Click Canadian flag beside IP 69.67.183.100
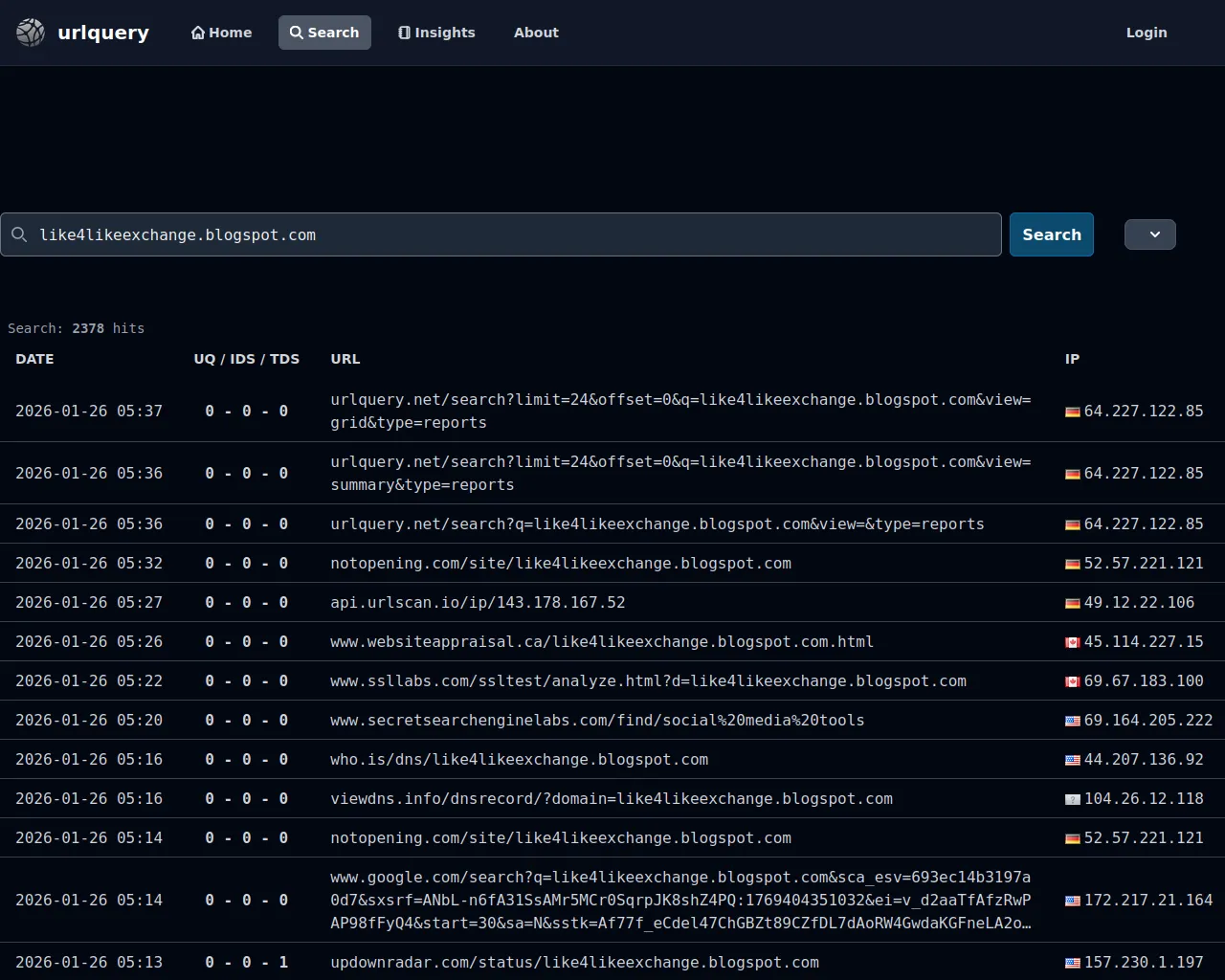Screen dimensions: 1225x980 (x=1072, y=681)
